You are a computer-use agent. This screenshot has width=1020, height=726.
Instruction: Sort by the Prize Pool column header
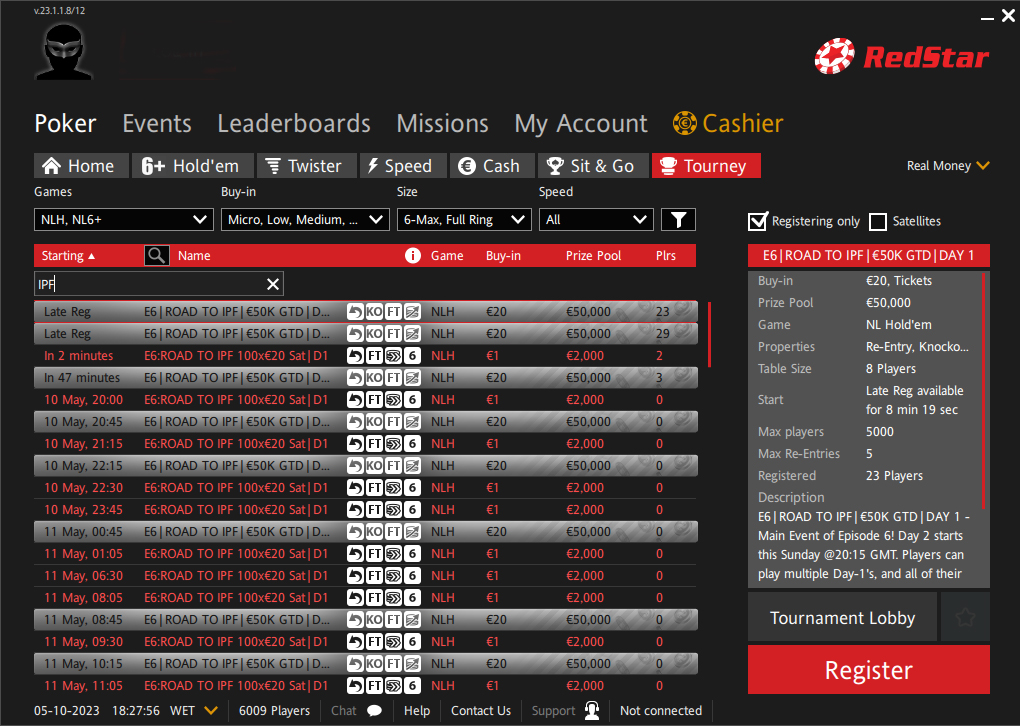click(x=593, y=256)
